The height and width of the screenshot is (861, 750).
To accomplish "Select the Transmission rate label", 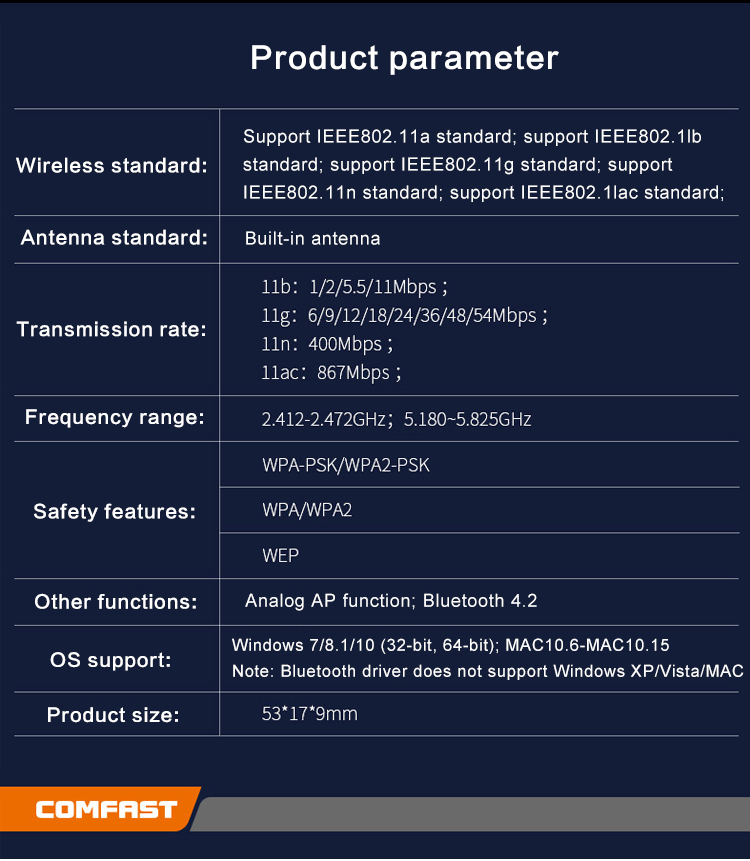I will click(x=111, y=329).
